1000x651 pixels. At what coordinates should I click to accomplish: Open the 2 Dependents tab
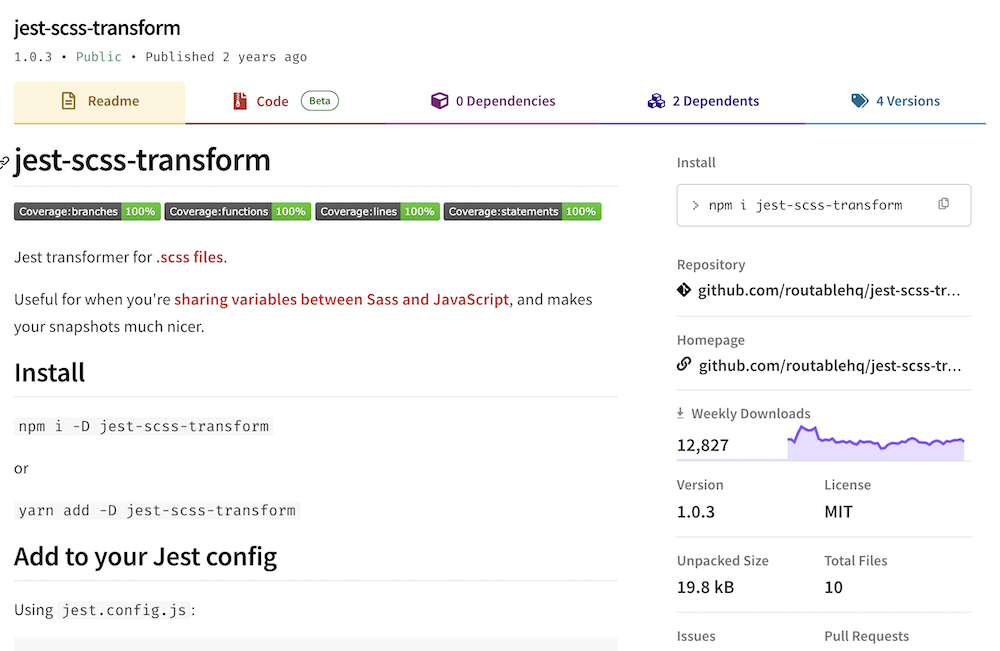point(703,101)
